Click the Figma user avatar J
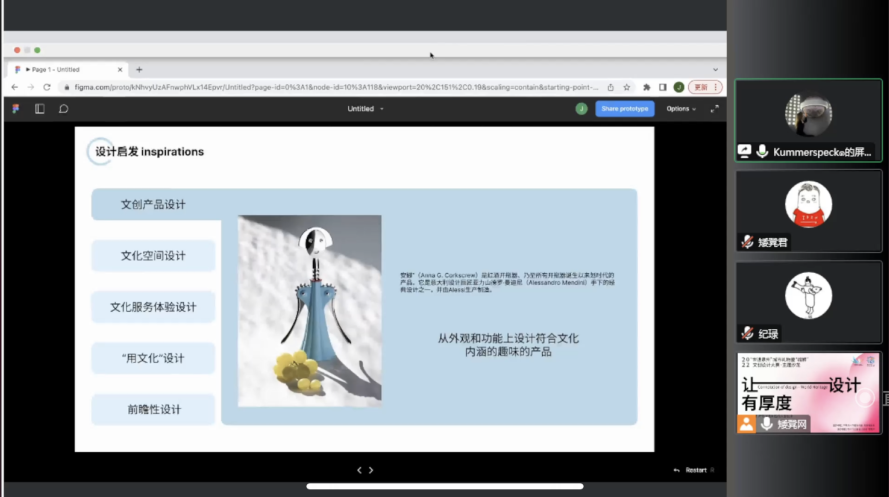This screenshot has height=497, width=889. (x=581, y=109)
